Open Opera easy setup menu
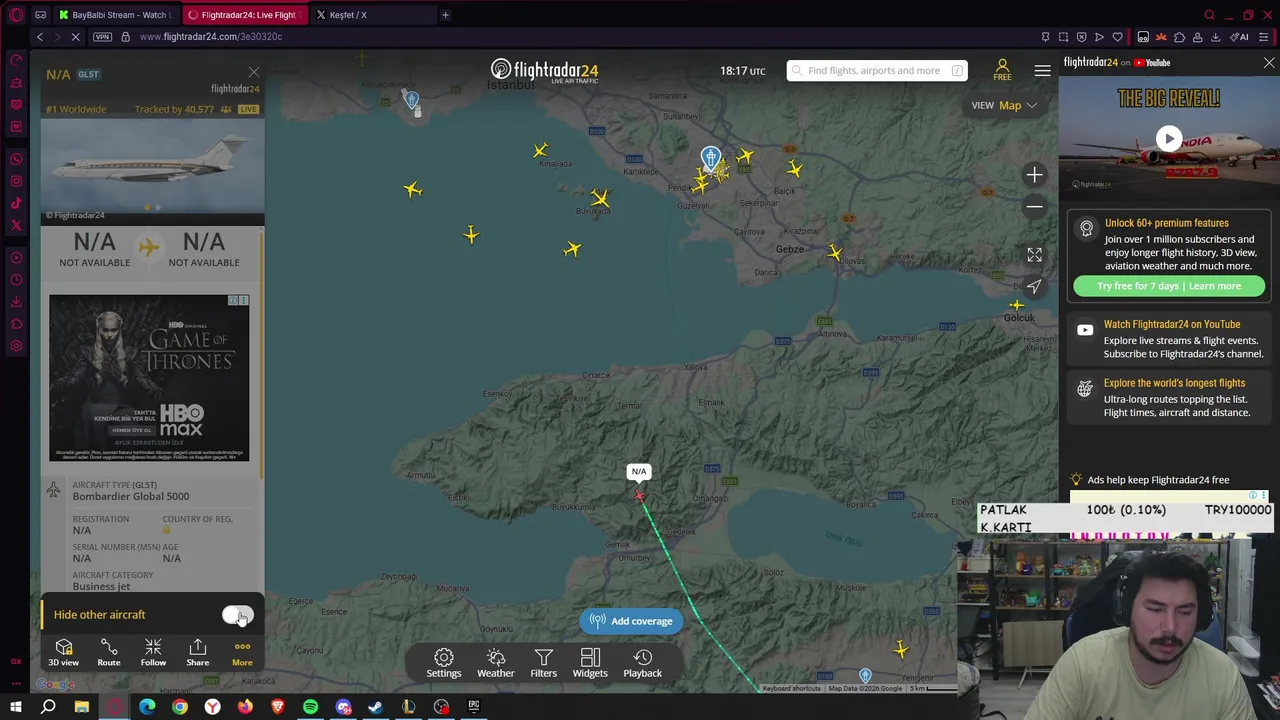Image resolution: width=1280 pixels, height=720 pixels. pyautogui.click(x=1264, y=37)
